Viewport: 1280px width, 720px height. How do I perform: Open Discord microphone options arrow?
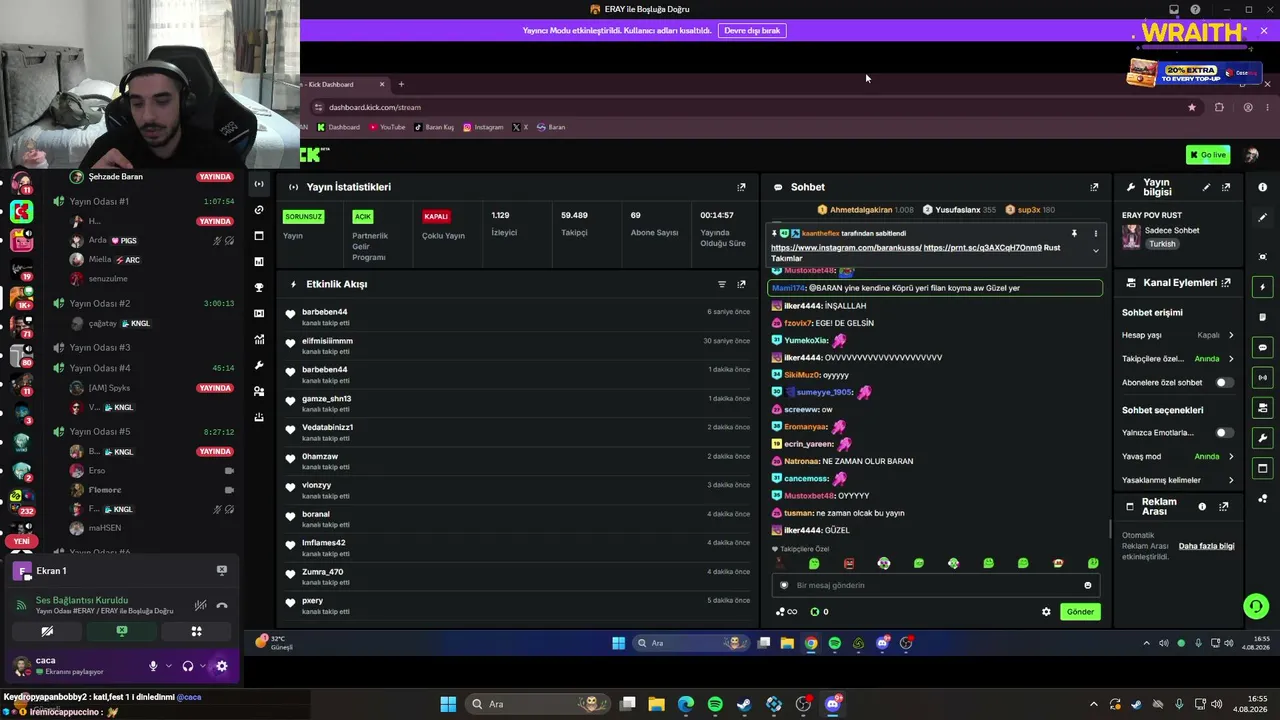[x=168, y=666]
